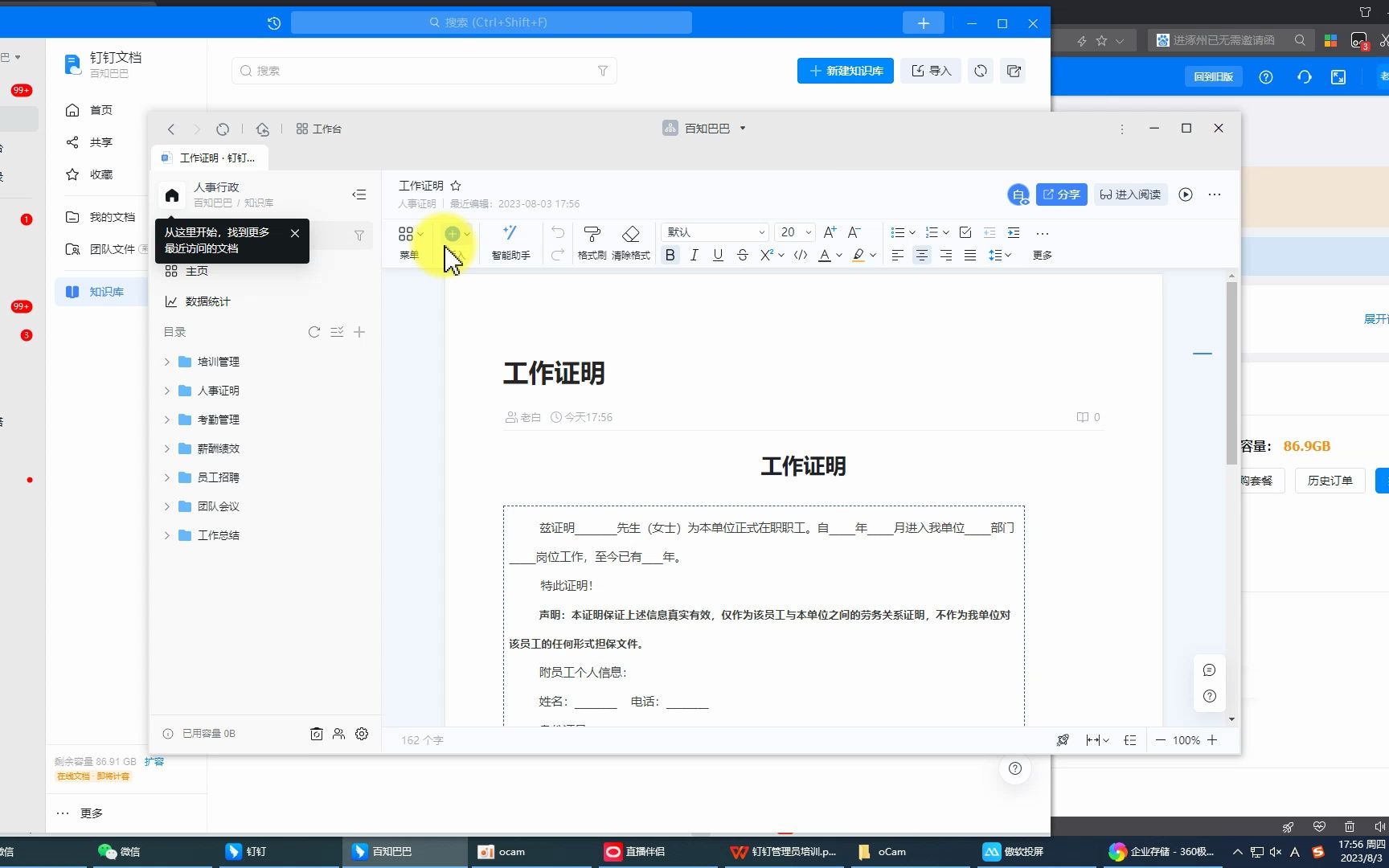Click 新建知识库 button
The image size is (1389, 868).
(x=846, y=71)
